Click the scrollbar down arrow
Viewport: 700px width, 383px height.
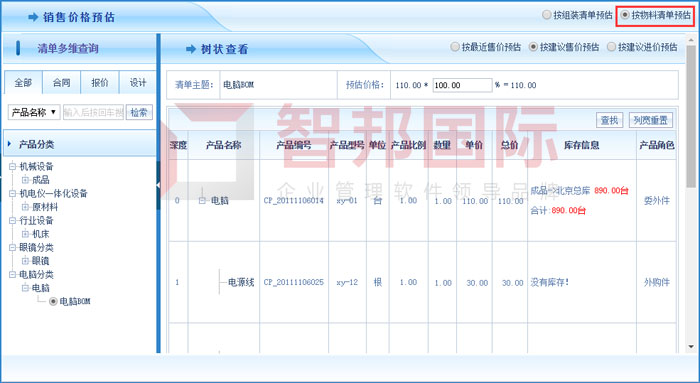click(x=691, y=347)
